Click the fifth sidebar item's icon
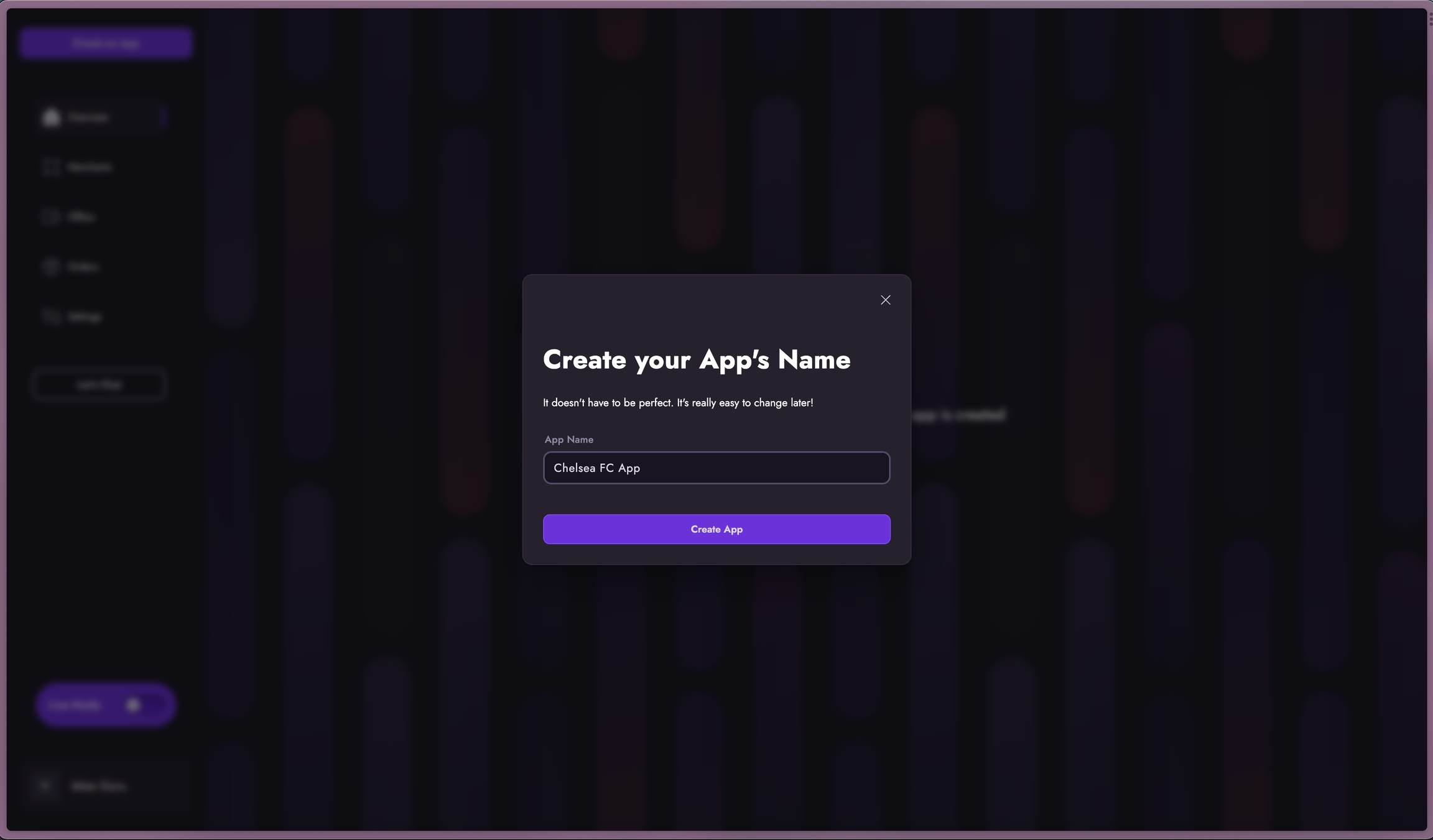The height and width of the screenshot is (840, 1433). click(51, 316)
